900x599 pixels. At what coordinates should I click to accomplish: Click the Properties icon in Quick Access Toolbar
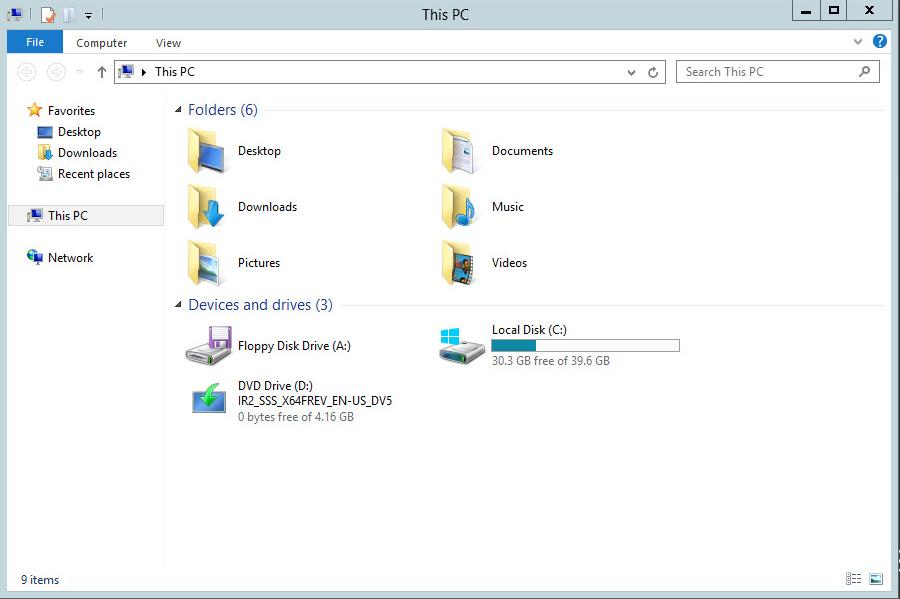point(48,15)
